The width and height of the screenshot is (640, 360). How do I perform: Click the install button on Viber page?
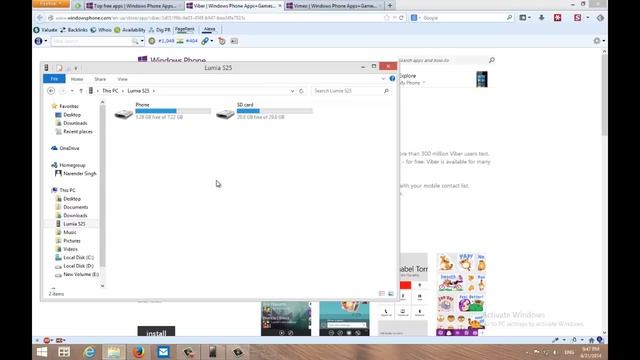(x=156, y=332)
